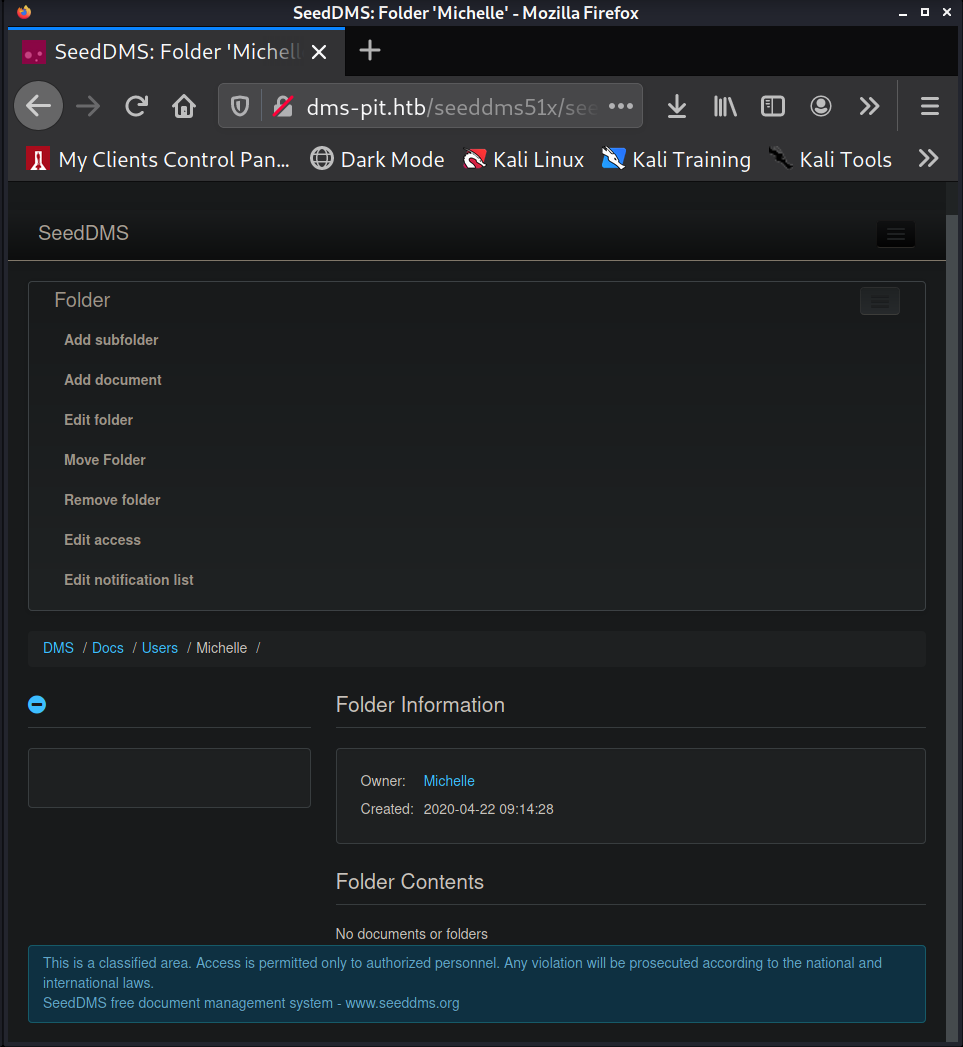Choose Edit folder
This screenshot has width=963, height=1047.
pos(98,420)
